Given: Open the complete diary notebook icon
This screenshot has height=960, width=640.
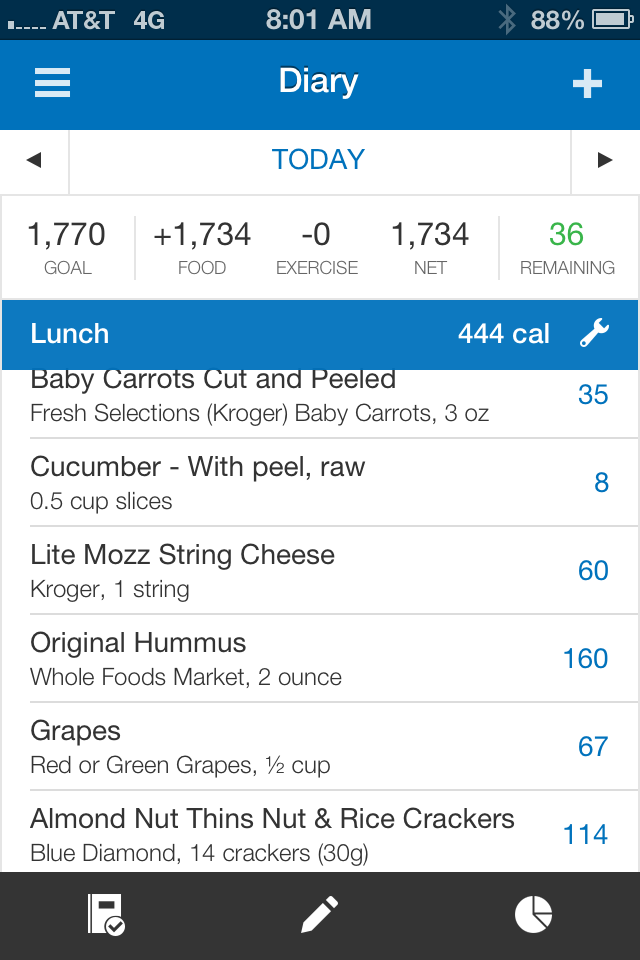Looking at the screenshot, I should point(106,914).
